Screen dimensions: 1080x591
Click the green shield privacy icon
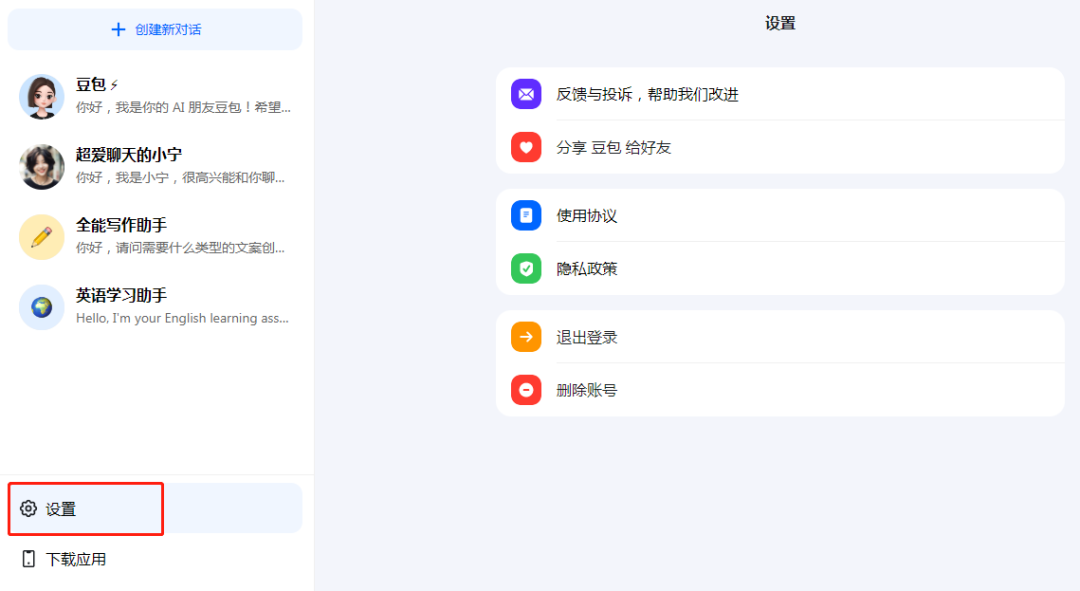click(526, 269)
